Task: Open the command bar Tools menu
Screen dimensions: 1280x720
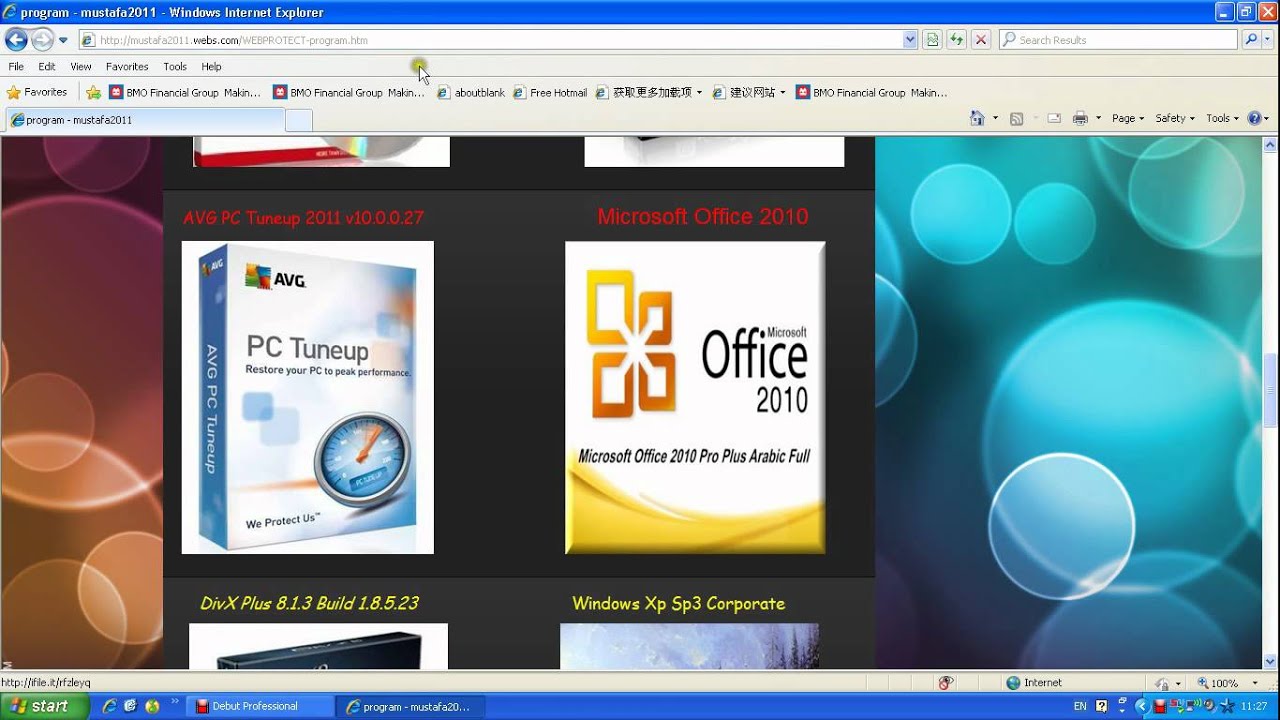Action: [x=1222, y=118]
